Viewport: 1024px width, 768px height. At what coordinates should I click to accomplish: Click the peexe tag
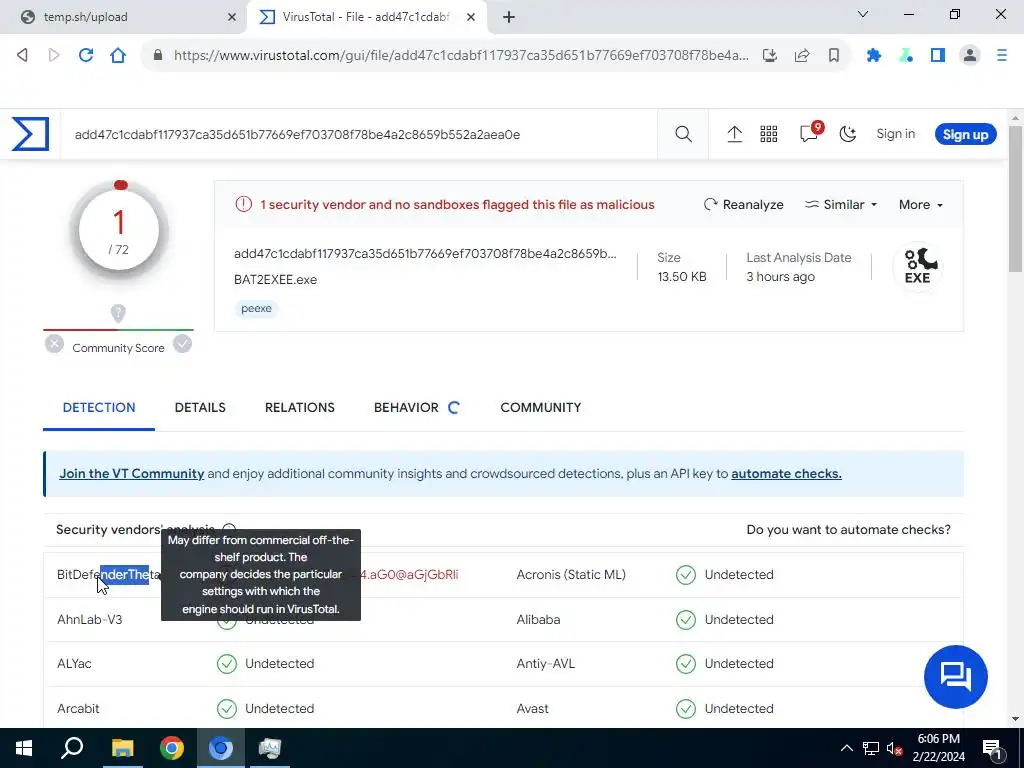256,308
